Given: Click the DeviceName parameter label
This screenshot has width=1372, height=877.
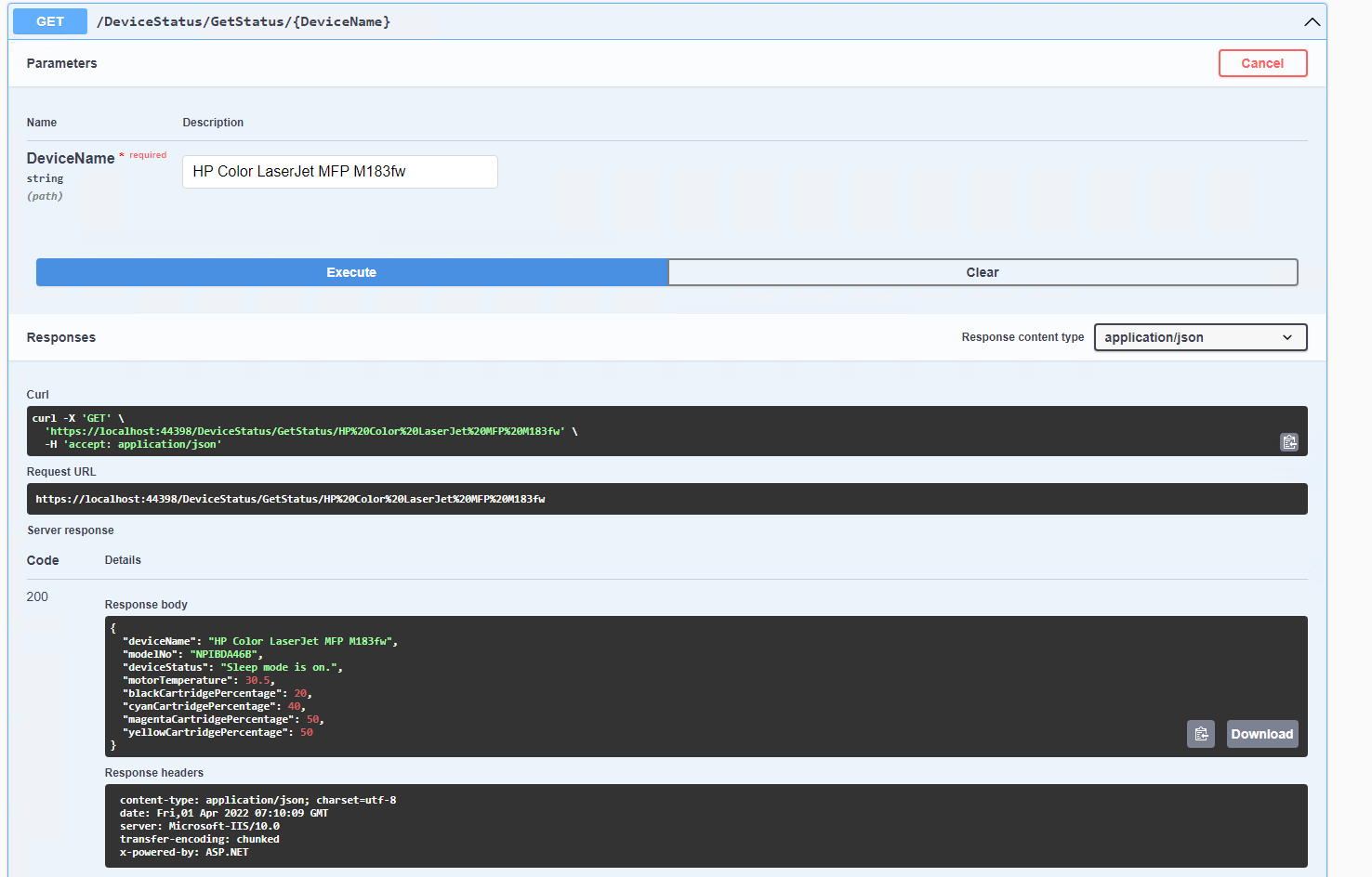Looking at the screenshot, I should [x=71, y=158].
